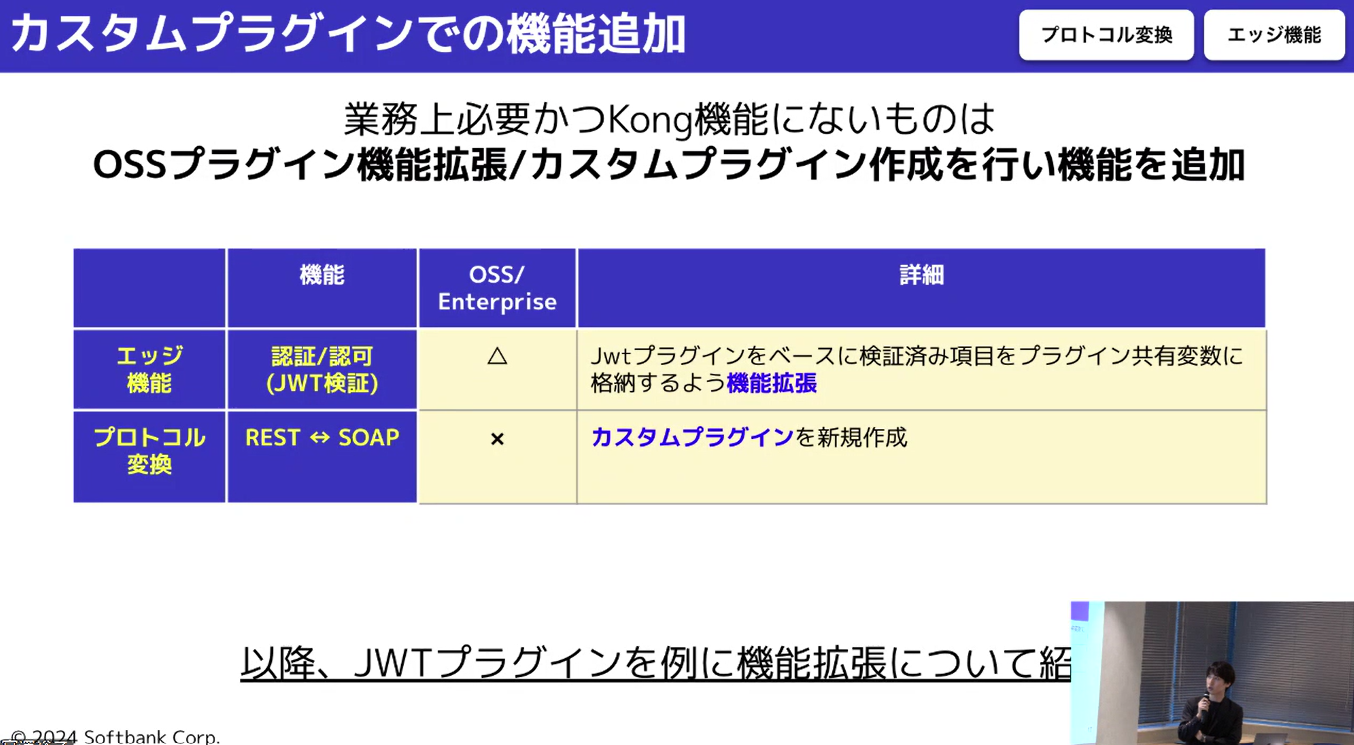Click the highlighted カスタムプラグイン text
1354x745 pixels.
[692, 437]
